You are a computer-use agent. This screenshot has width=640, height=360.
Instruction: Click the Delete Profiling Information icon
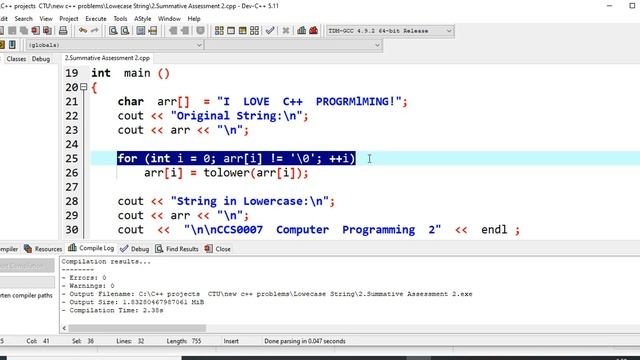point(313,31)
